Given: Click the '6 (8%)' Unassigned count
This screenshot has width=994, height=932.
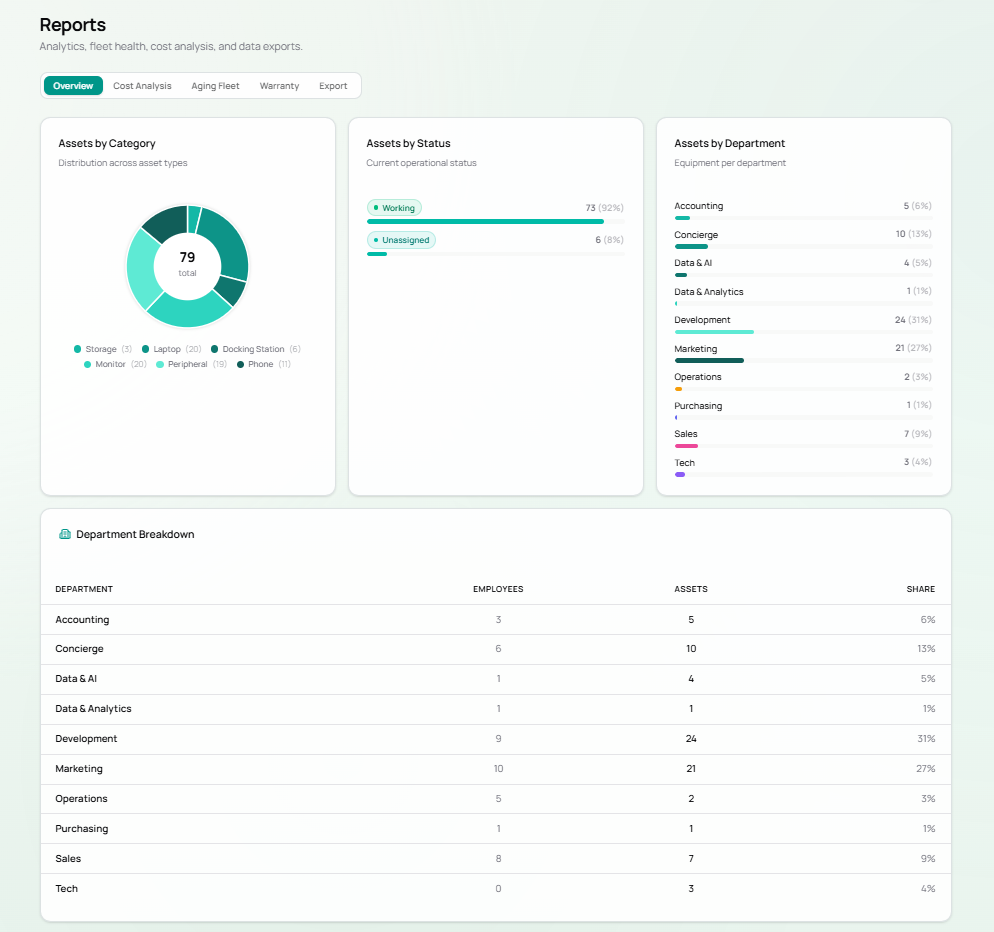Looking at the screenshot, I should coord(609,240).
